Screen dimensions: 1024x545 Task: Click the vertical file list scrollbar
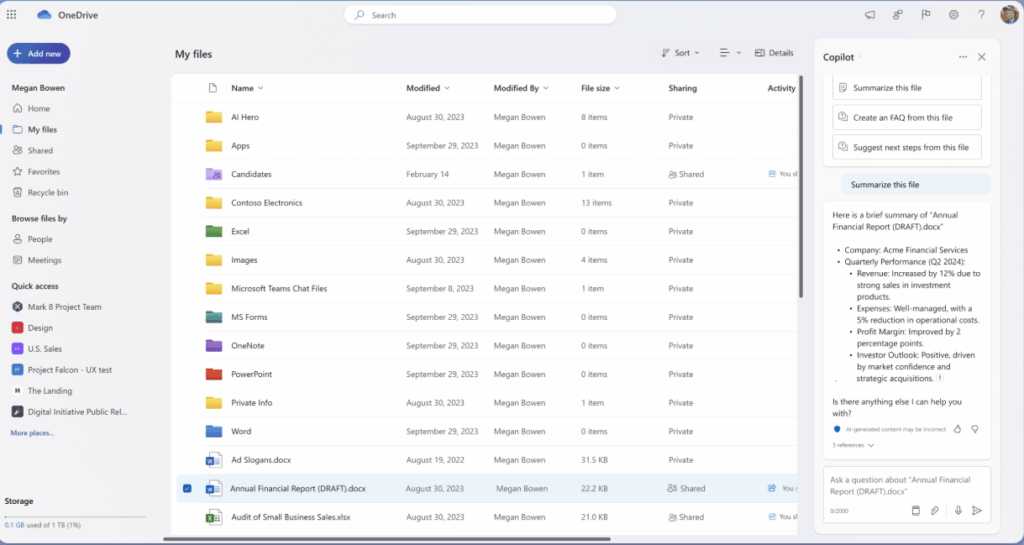(x=801, y=188)
